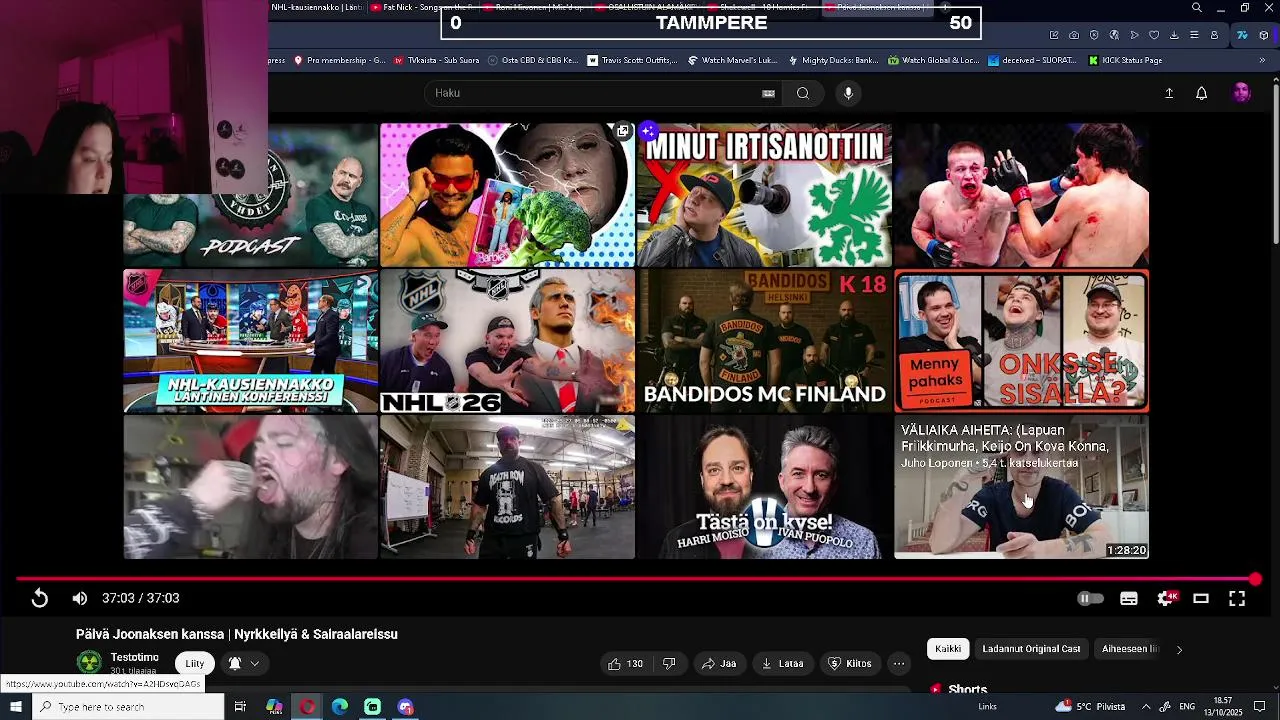This screenshot has height=720, width=1280.
Task: Click the red video progress bar
Action: pos(636,579)
